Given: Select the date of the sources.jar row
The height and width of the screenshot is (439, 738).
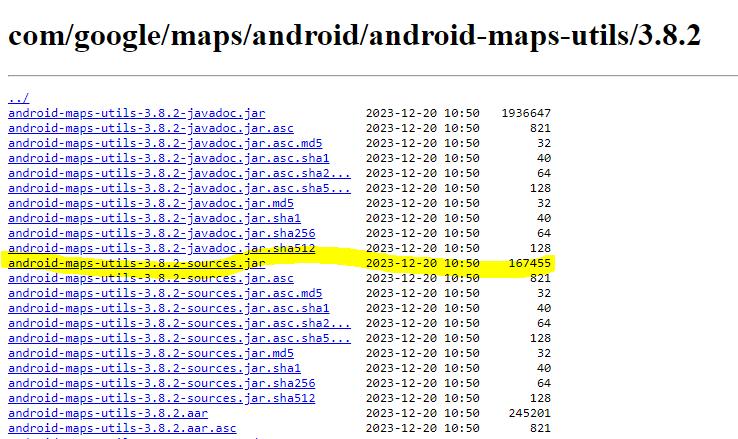Looking at the screenshot, I should pyautogui.click(x=423, y=263).
